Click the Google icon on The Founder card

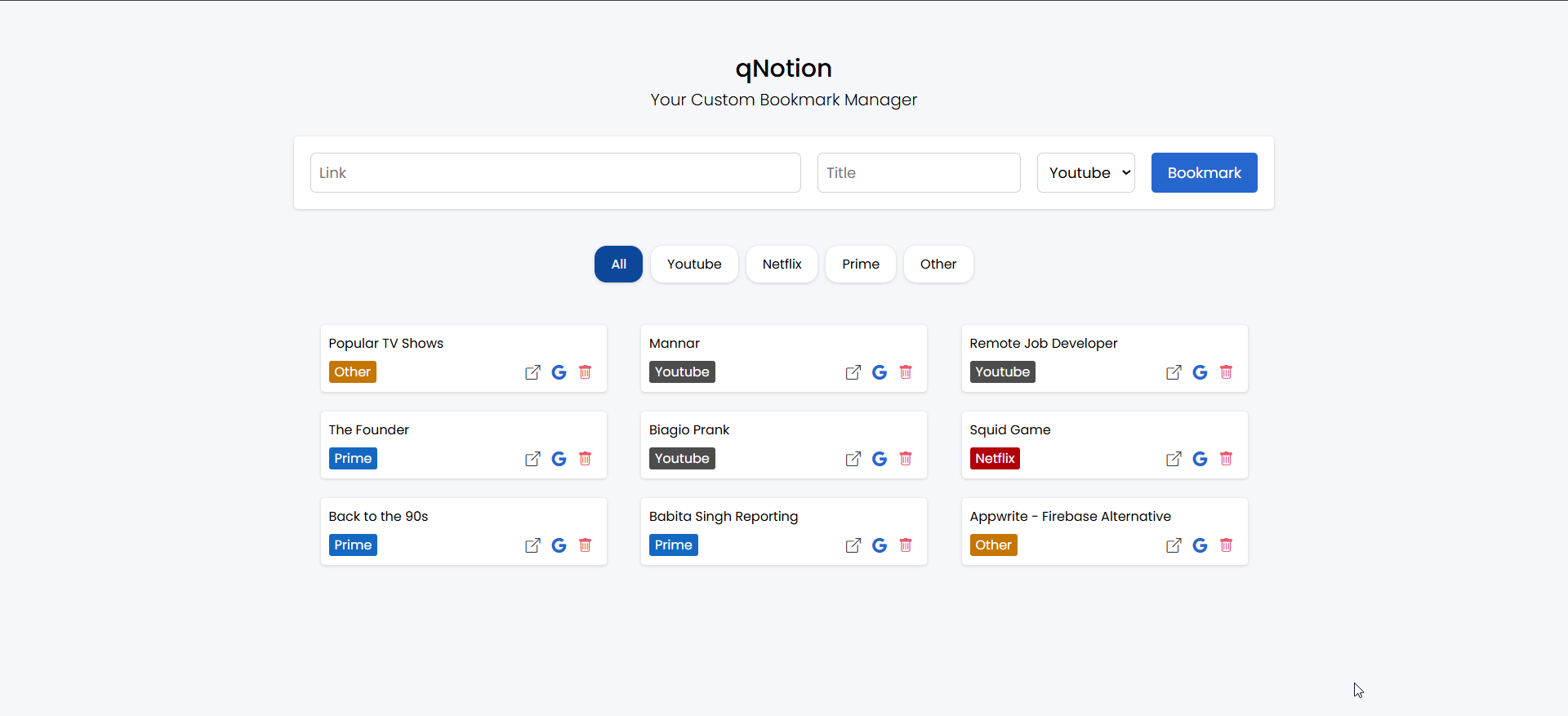559,459
